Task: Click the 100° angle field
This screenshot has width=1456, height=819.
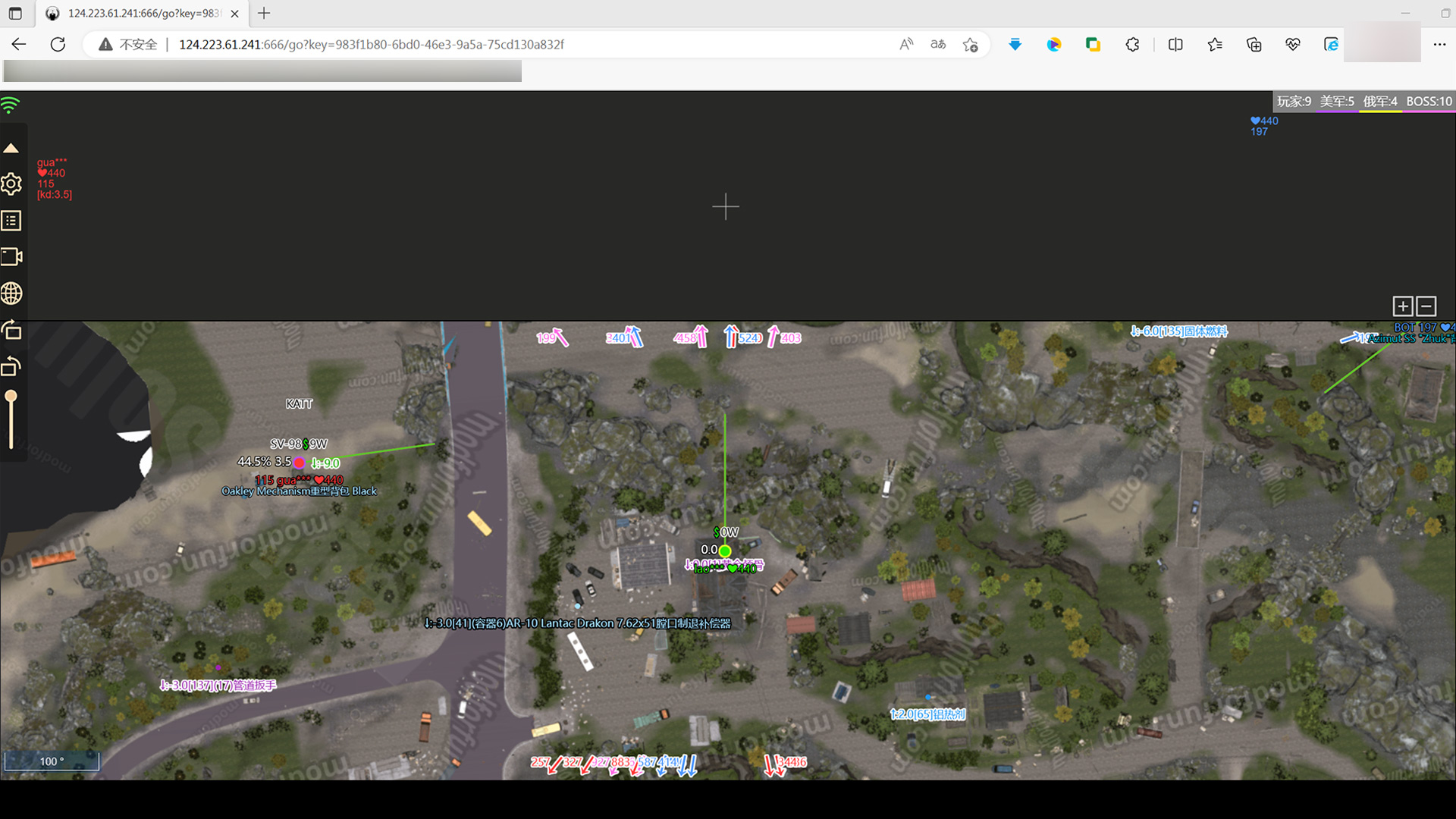Action: coord(52,761)
